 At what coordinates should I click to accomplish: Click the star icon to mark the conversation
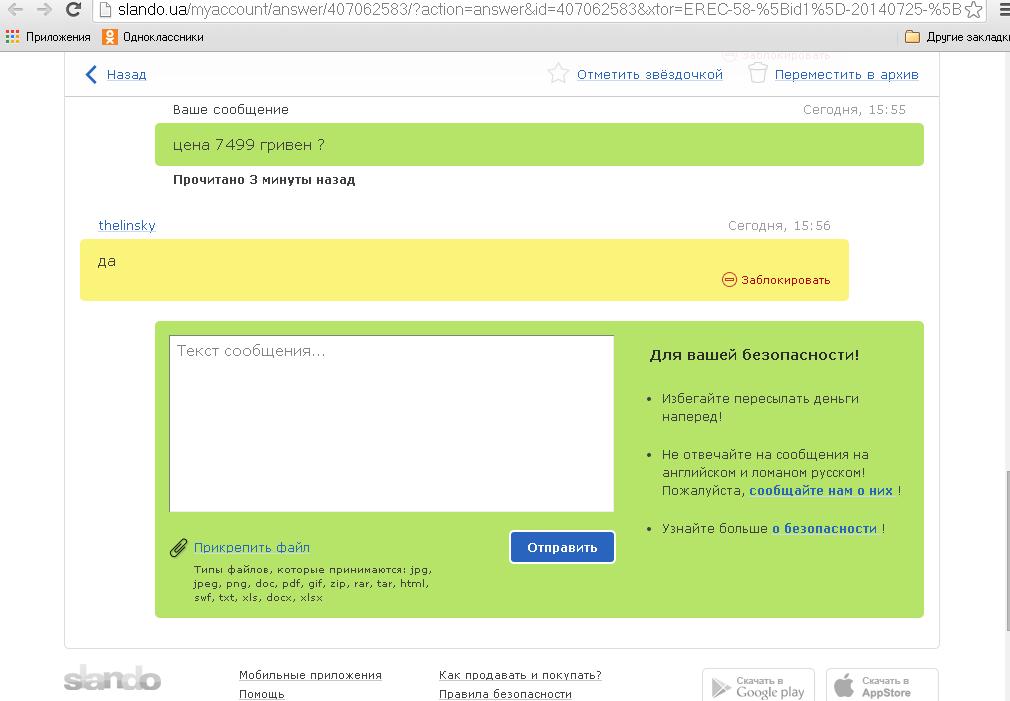click(558, 74)
